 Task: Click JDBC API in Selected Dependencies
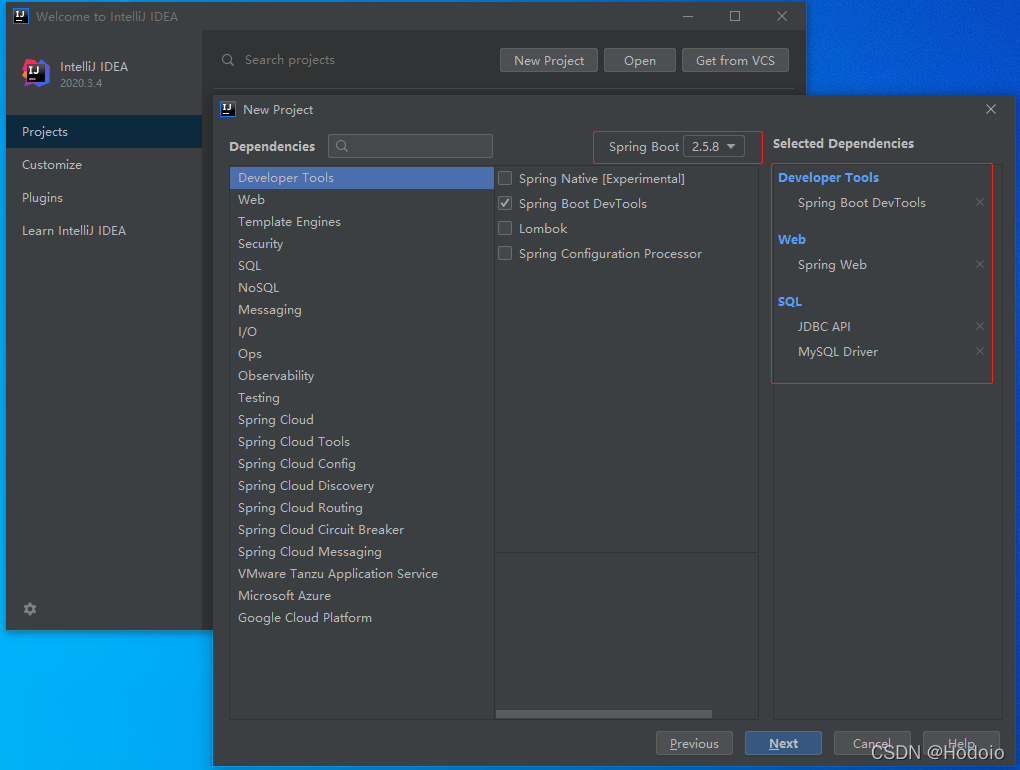coord(824,326)
